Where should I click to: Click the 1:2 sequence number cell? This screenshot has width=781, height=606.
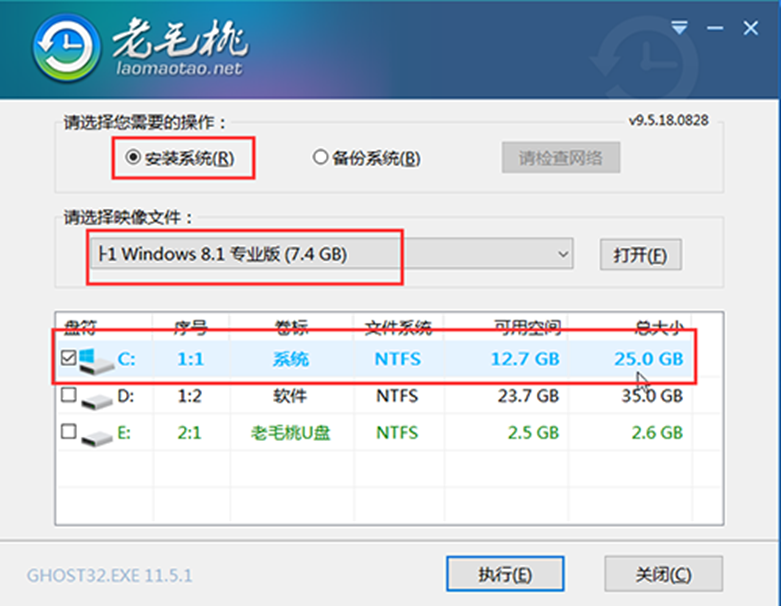(x=190, y=396)
